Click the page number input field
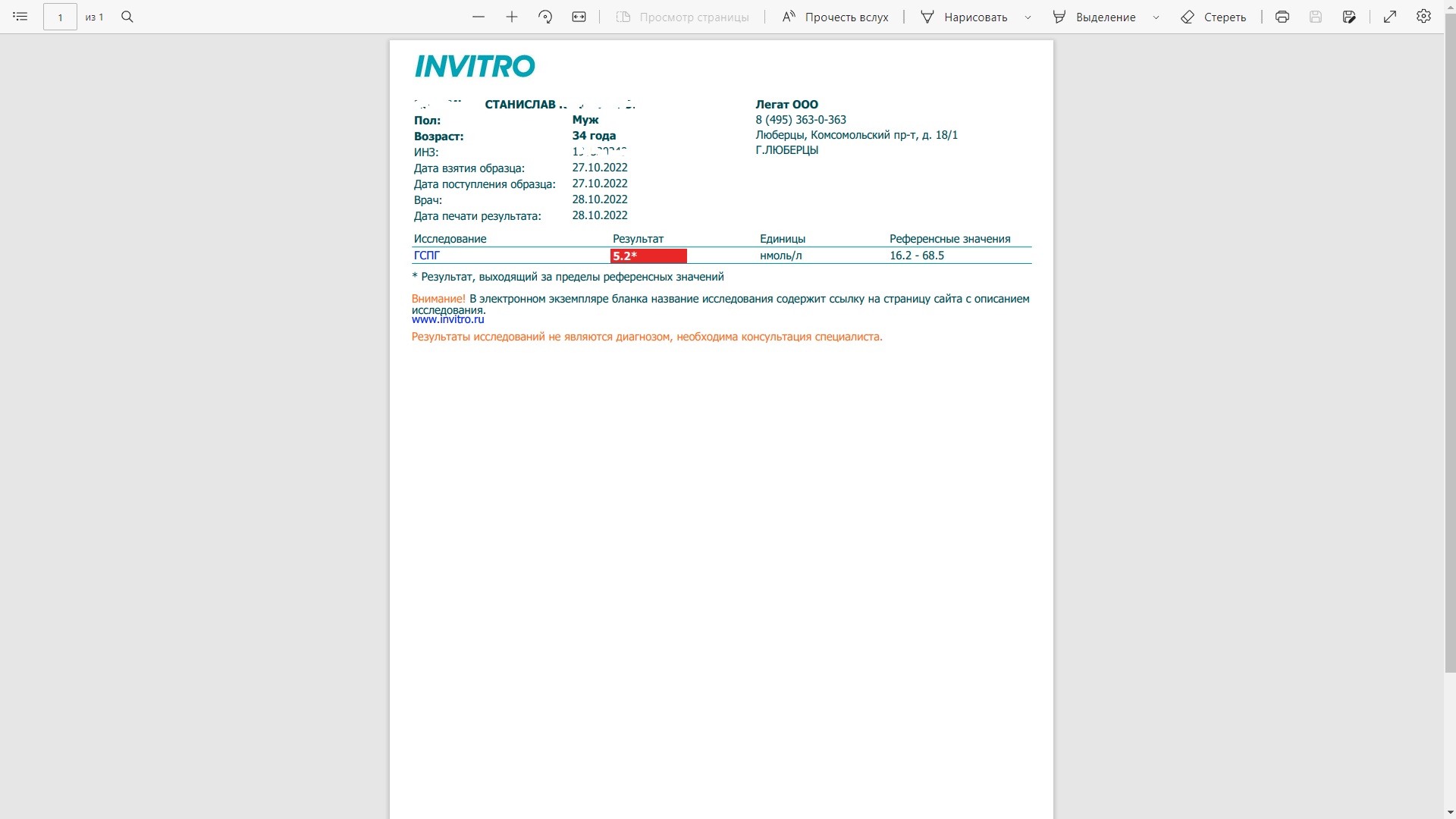This screenshot has width=1456, height=819. [x=60, y=17]
